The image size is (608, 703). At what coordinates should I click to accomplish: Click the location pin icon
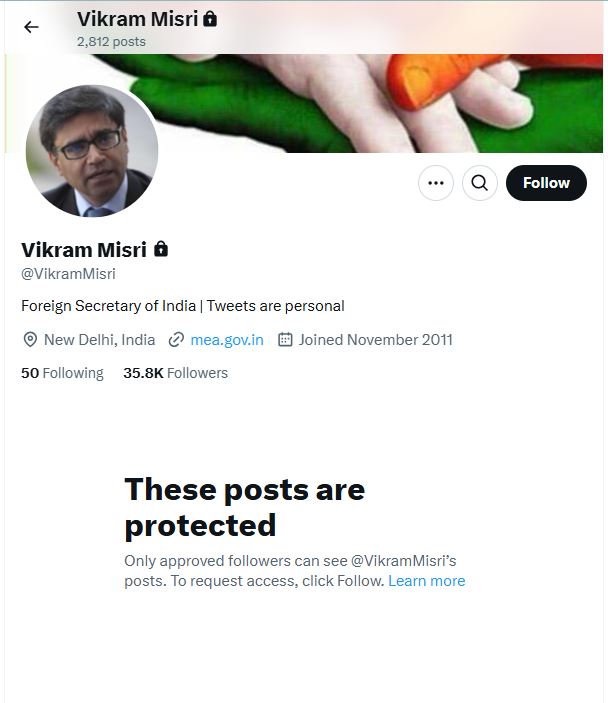pos(30,340)
